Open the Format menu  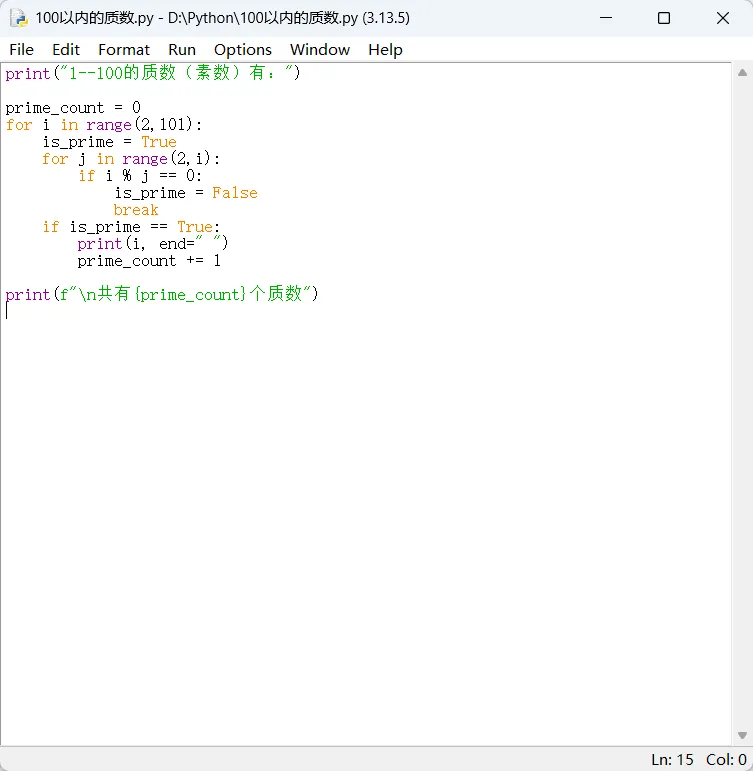coord(123,50)
